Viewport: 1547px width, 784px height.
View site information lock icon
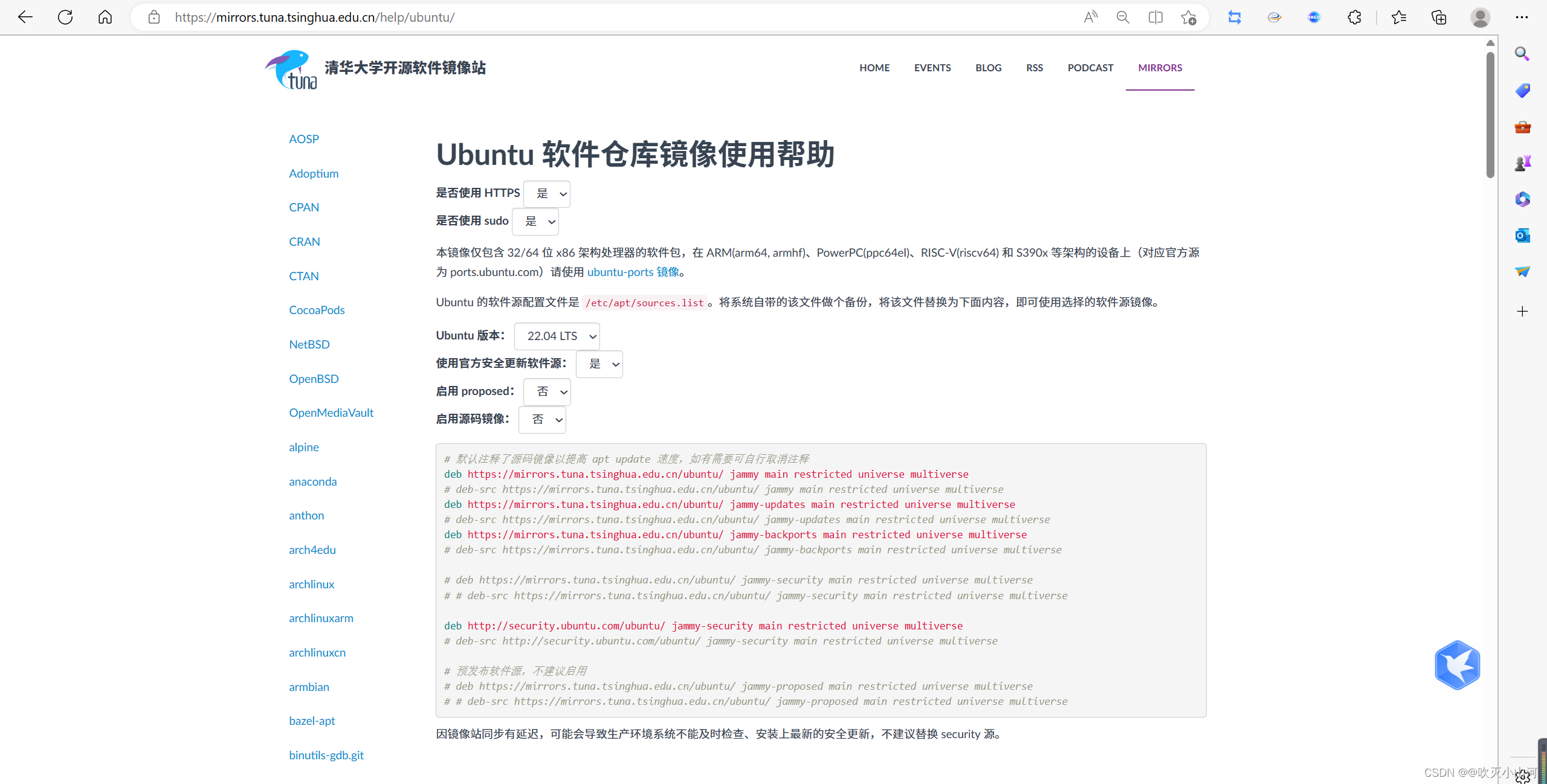tap(154, 17)
